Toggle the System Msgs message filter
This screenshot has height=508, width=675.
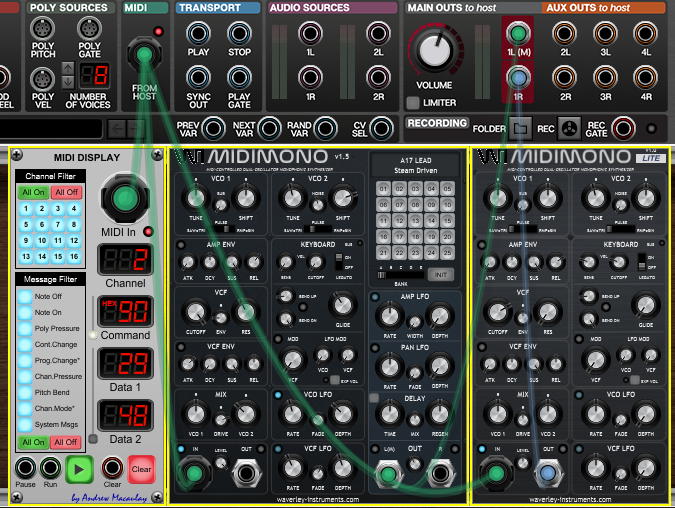[x=25, y=424]
